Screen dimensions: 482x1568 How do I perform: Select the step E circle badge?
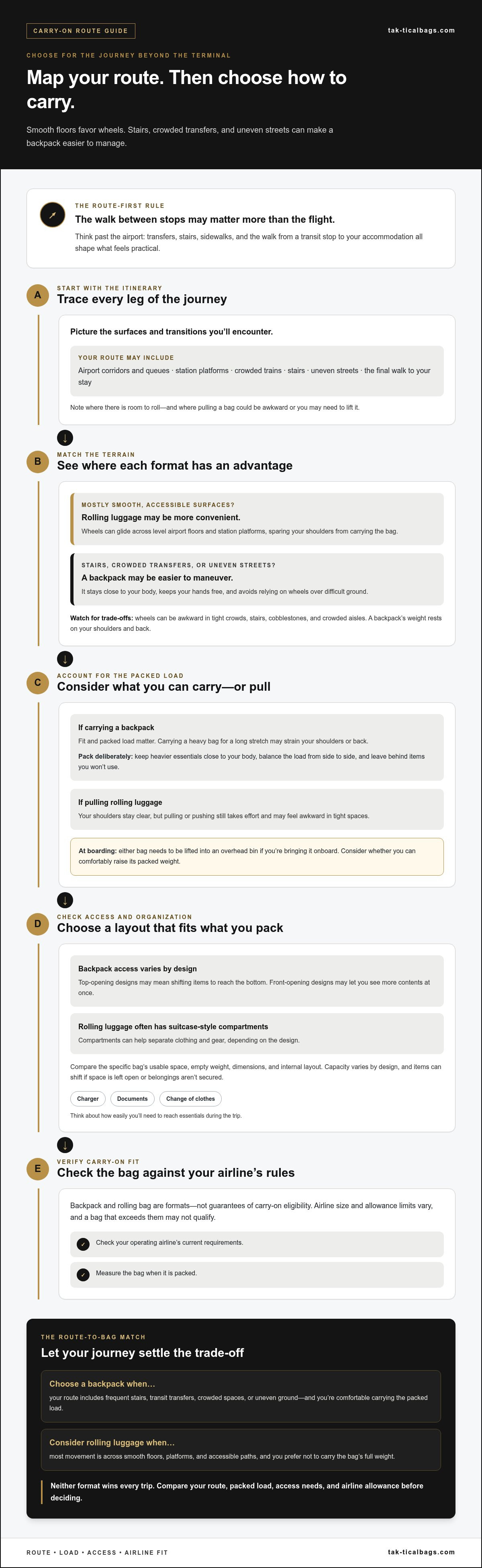pyautogui.click(x=38, y=1169)
